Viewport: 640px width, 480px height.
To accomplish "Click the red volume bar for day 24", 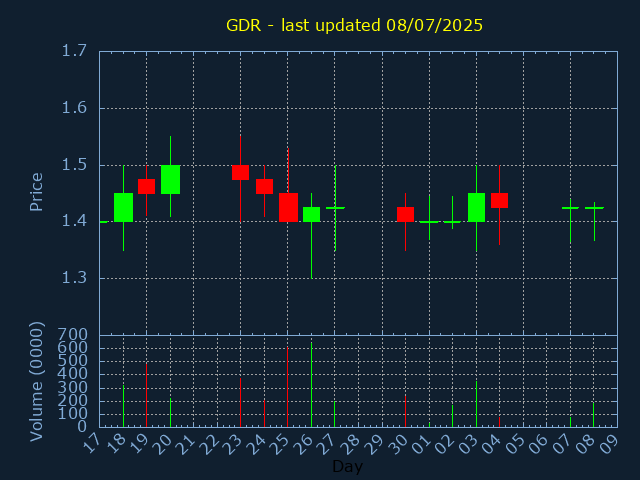I will pyautogui.click(x=264, y=413).
